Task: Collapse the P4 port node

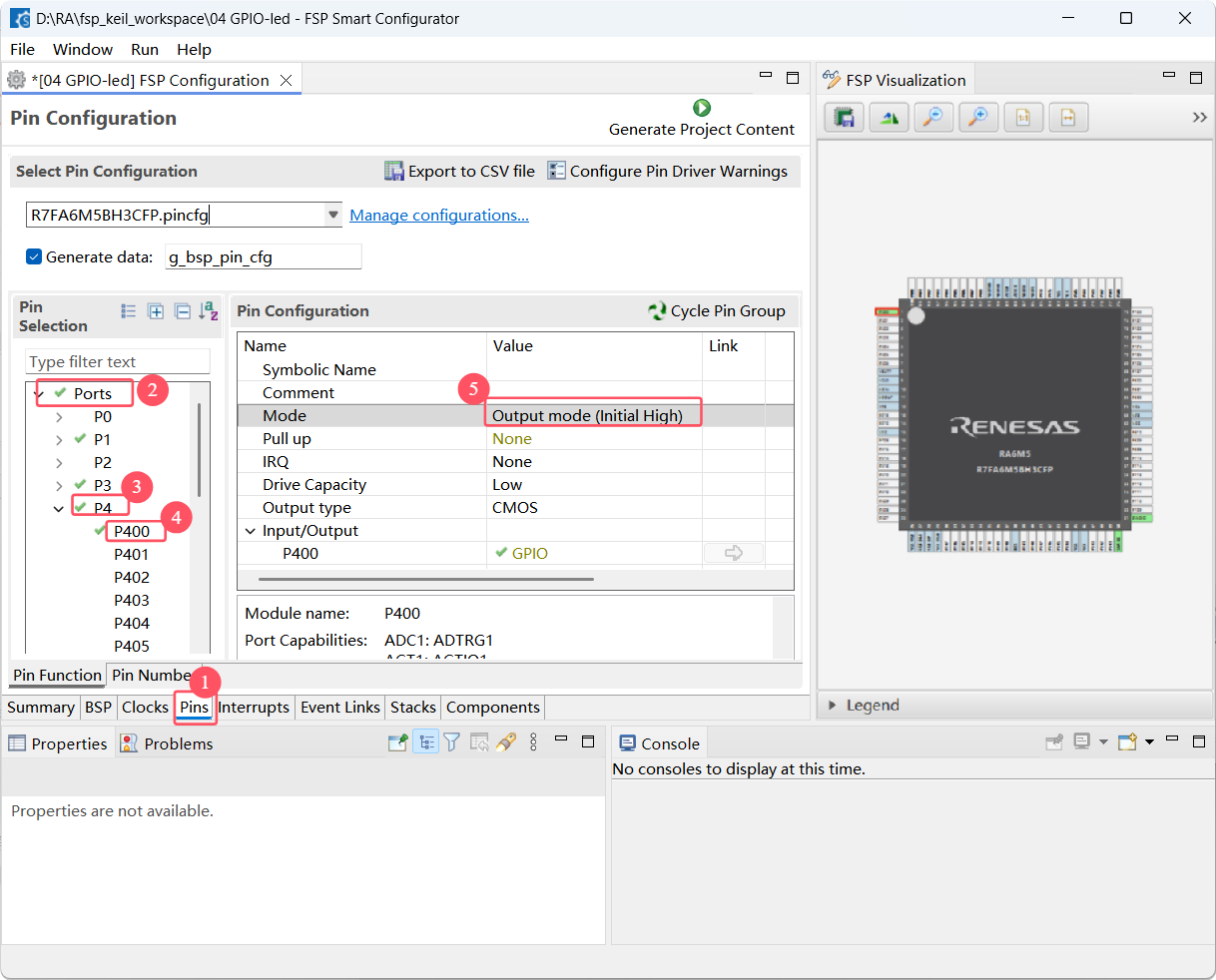Action: (x=59, y=509)
